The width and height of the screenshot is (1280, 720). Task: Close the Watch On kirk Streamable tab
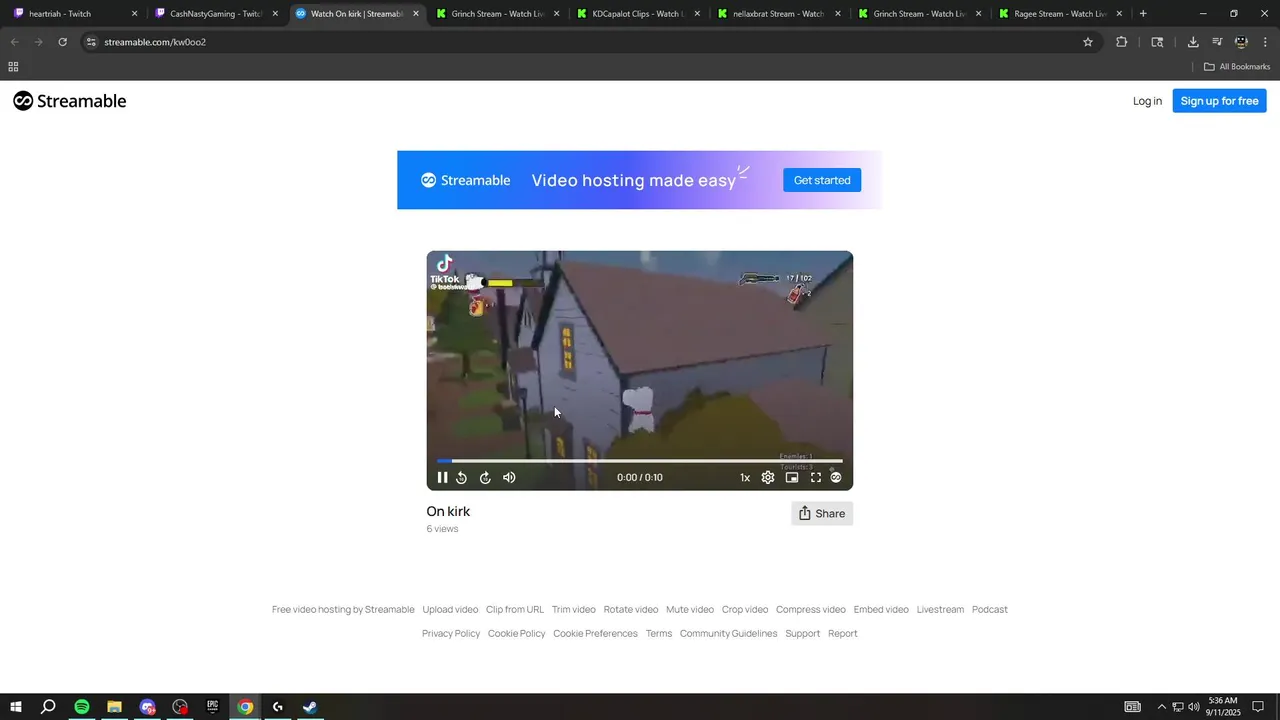point(415,14)
